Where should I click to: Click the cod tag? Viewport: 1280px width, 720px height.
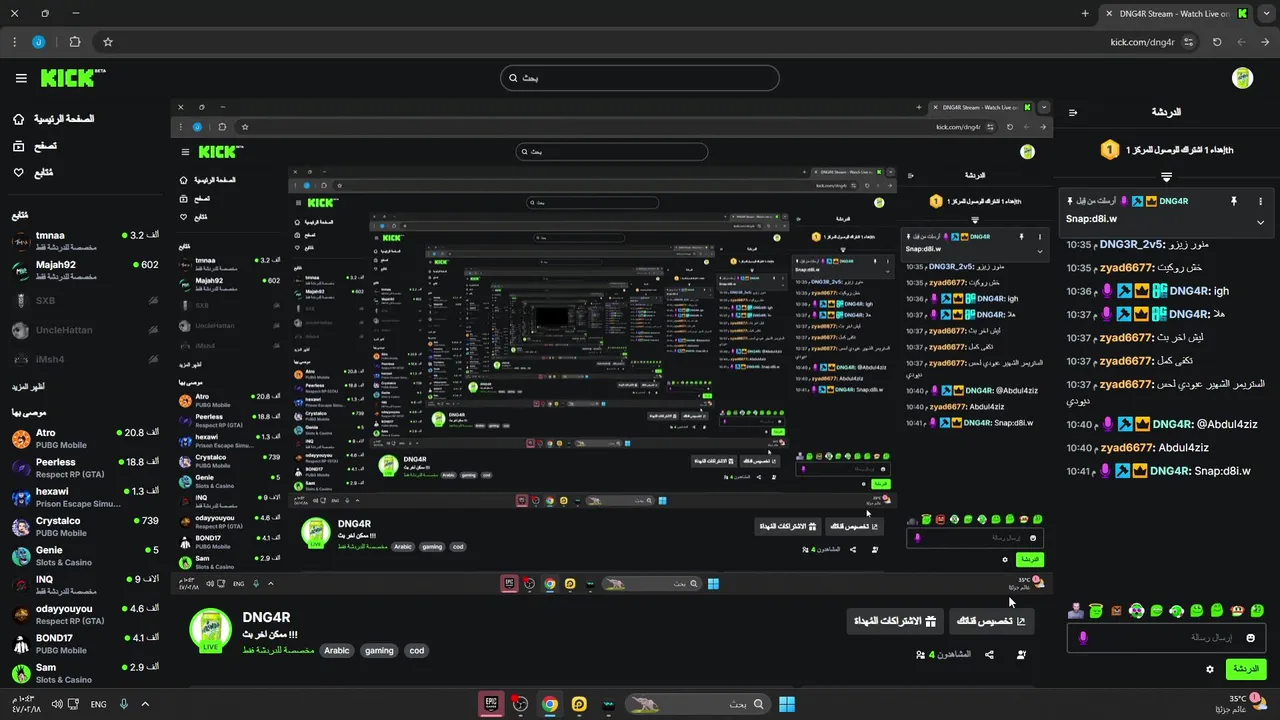[x=417, y=650]
